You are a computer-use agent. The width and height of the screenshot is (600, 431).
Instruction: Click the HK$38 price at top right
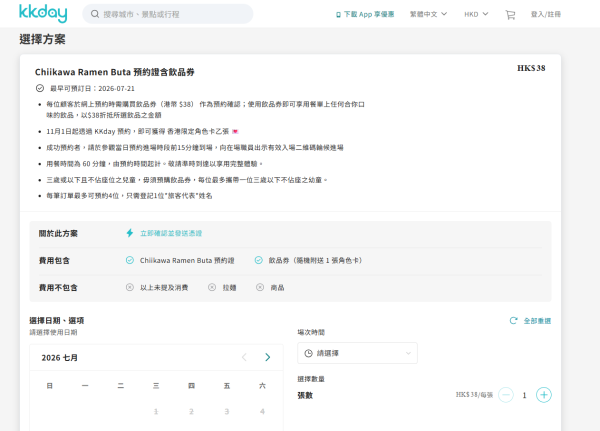(531, 68)
